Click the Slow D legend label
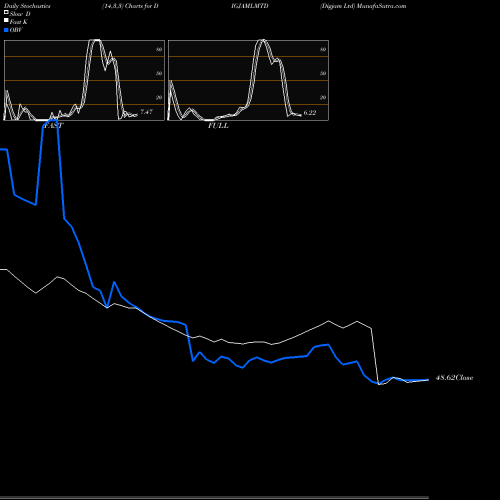Viewport: 500px width, 500px height. pyautogui.click(x=20, y=14)
